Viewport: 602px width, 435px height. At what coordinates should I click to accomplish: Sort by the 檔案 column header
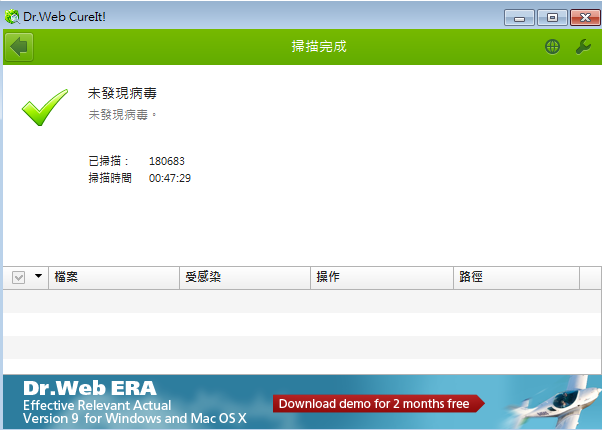(114, 277)
